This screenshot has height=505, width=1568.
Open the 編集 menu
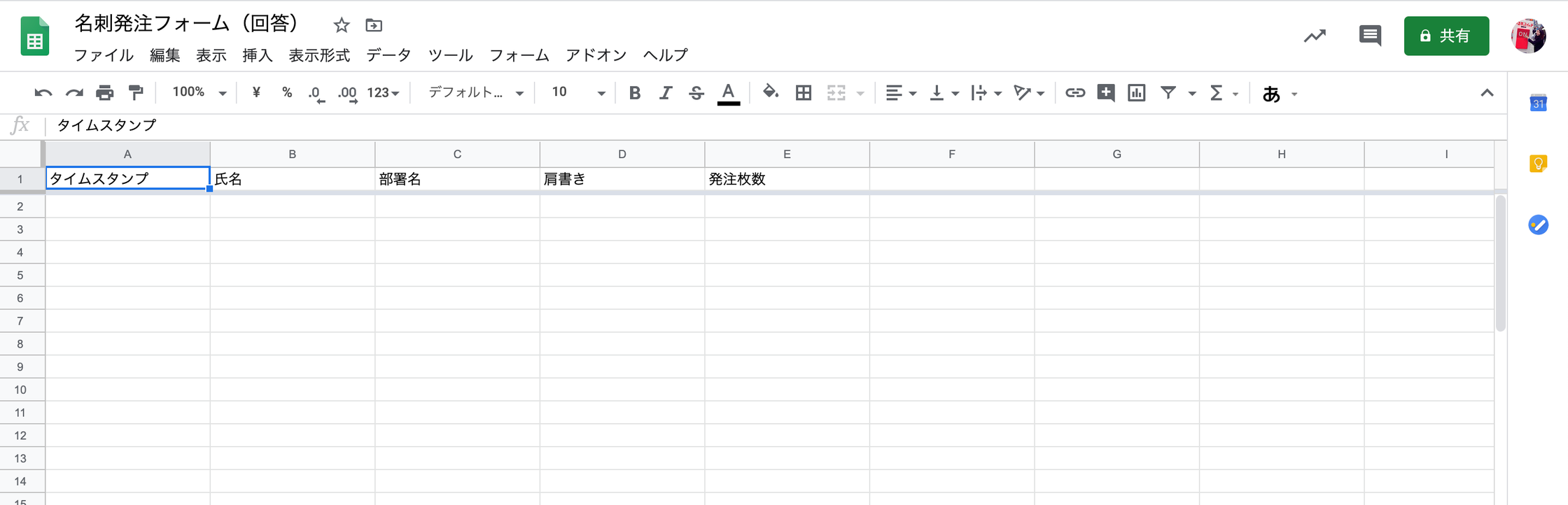pos(165,55)
